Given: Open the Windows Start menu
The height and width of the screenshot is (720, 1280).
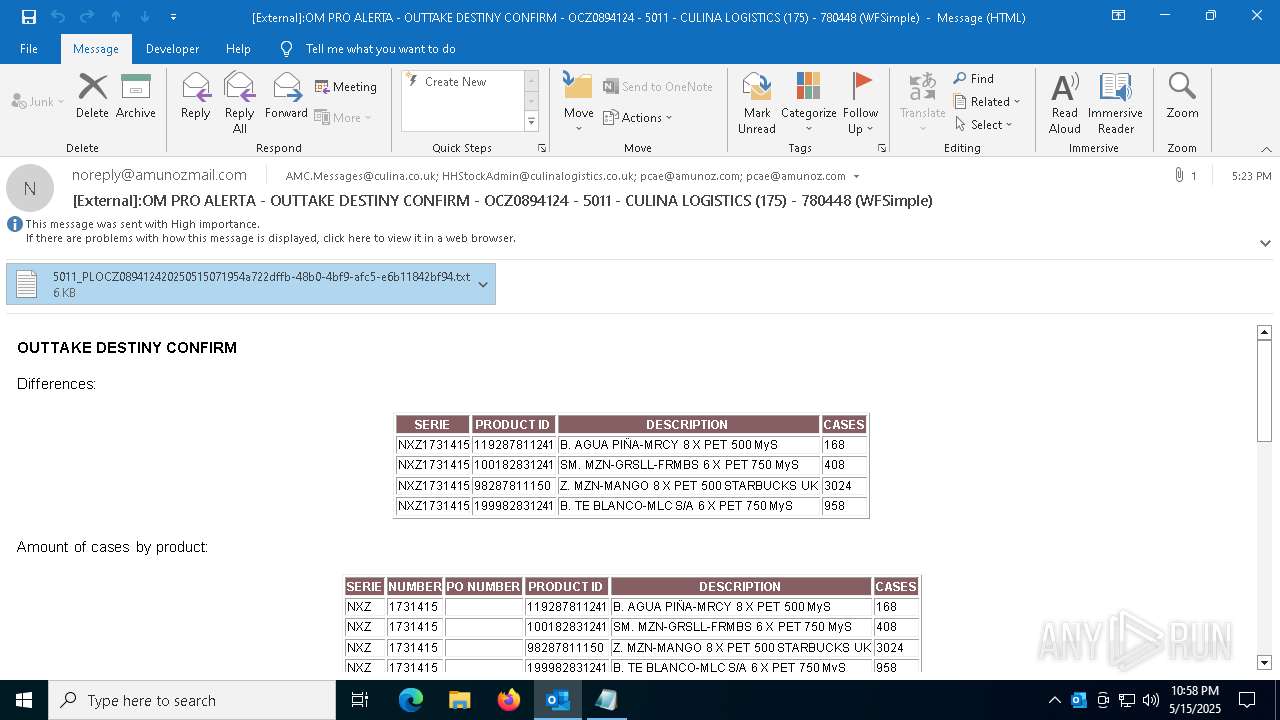Looking at the screenshot, I should click(x=24, y=700).
